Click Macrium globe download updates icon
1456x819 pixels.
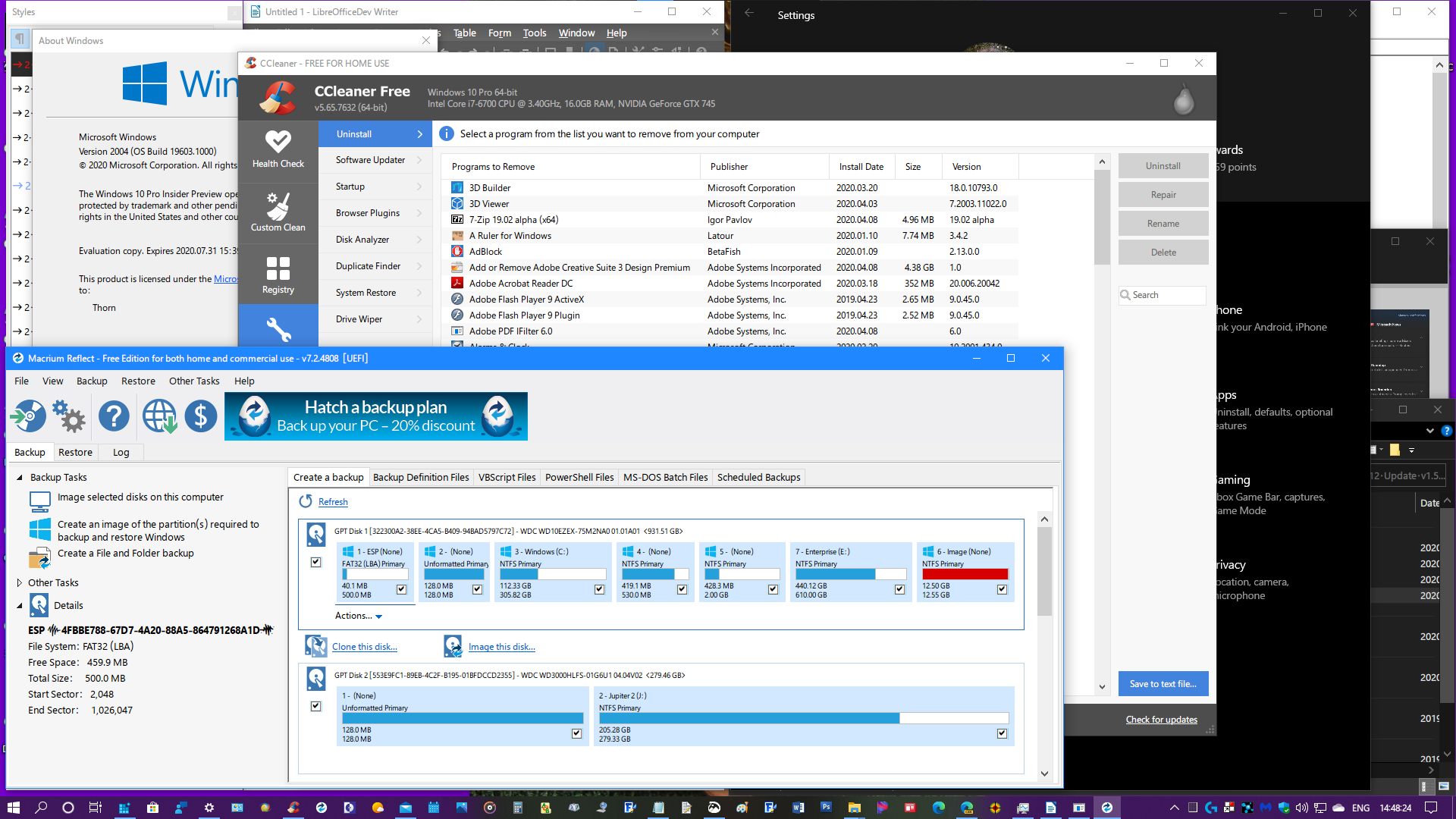pyautogui.click(x=159, y=416)
